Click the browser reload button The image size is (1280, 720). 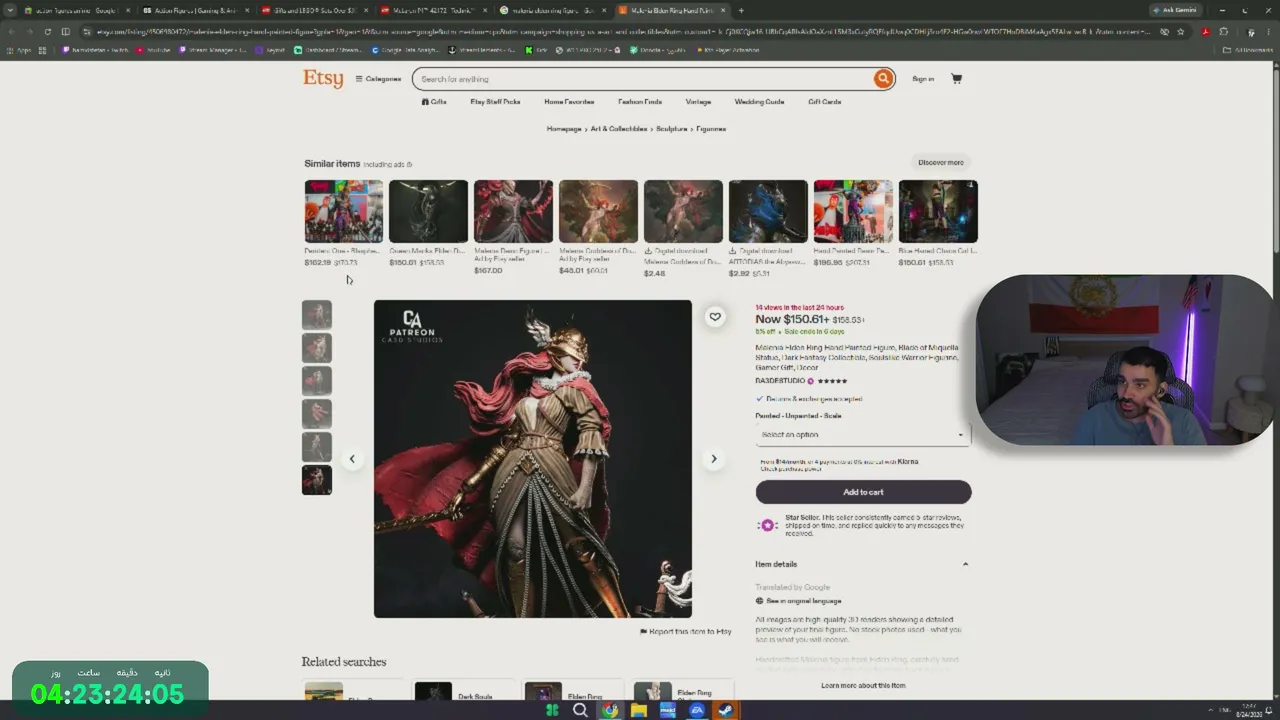click(x=47, y=32)
